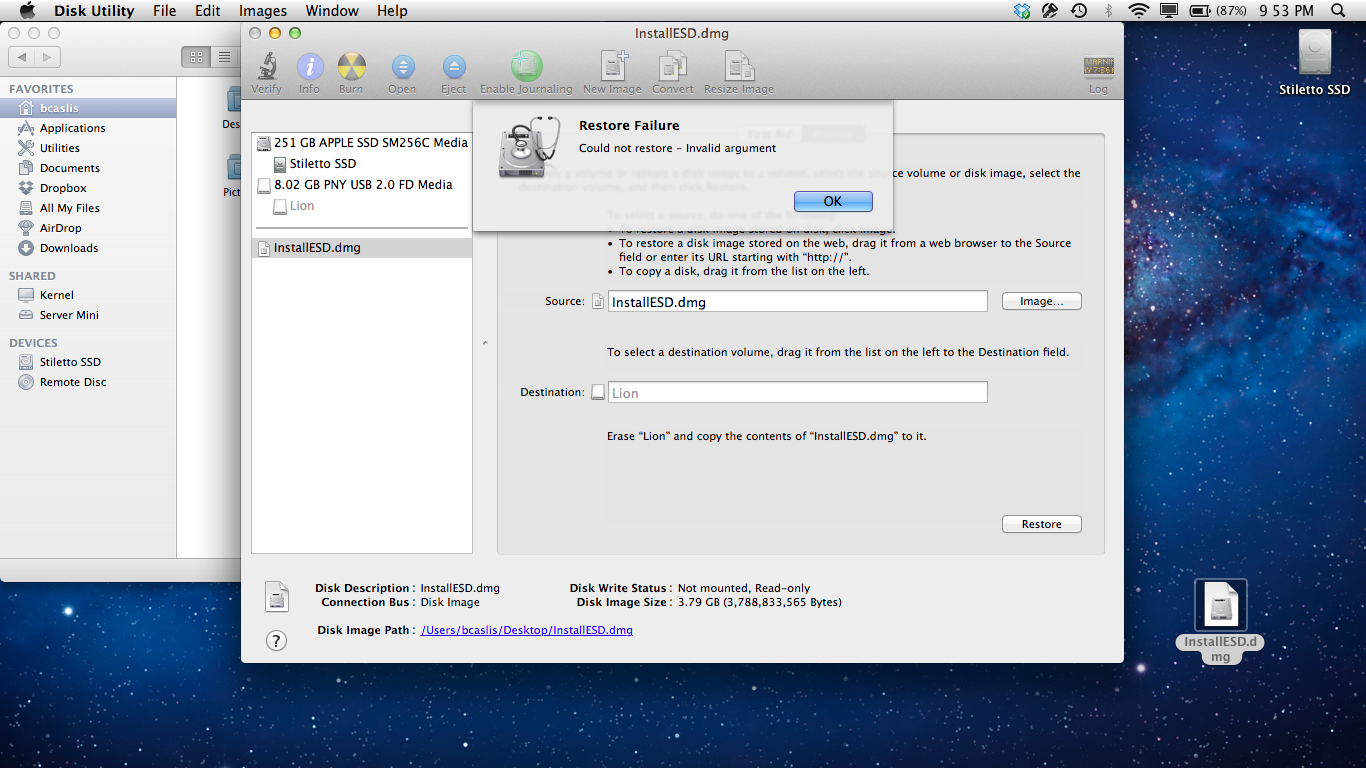Click the Enable Journaling icon
Viewport: 1366px width, 768px height.
pyautogui.click(x=526, y=67)
